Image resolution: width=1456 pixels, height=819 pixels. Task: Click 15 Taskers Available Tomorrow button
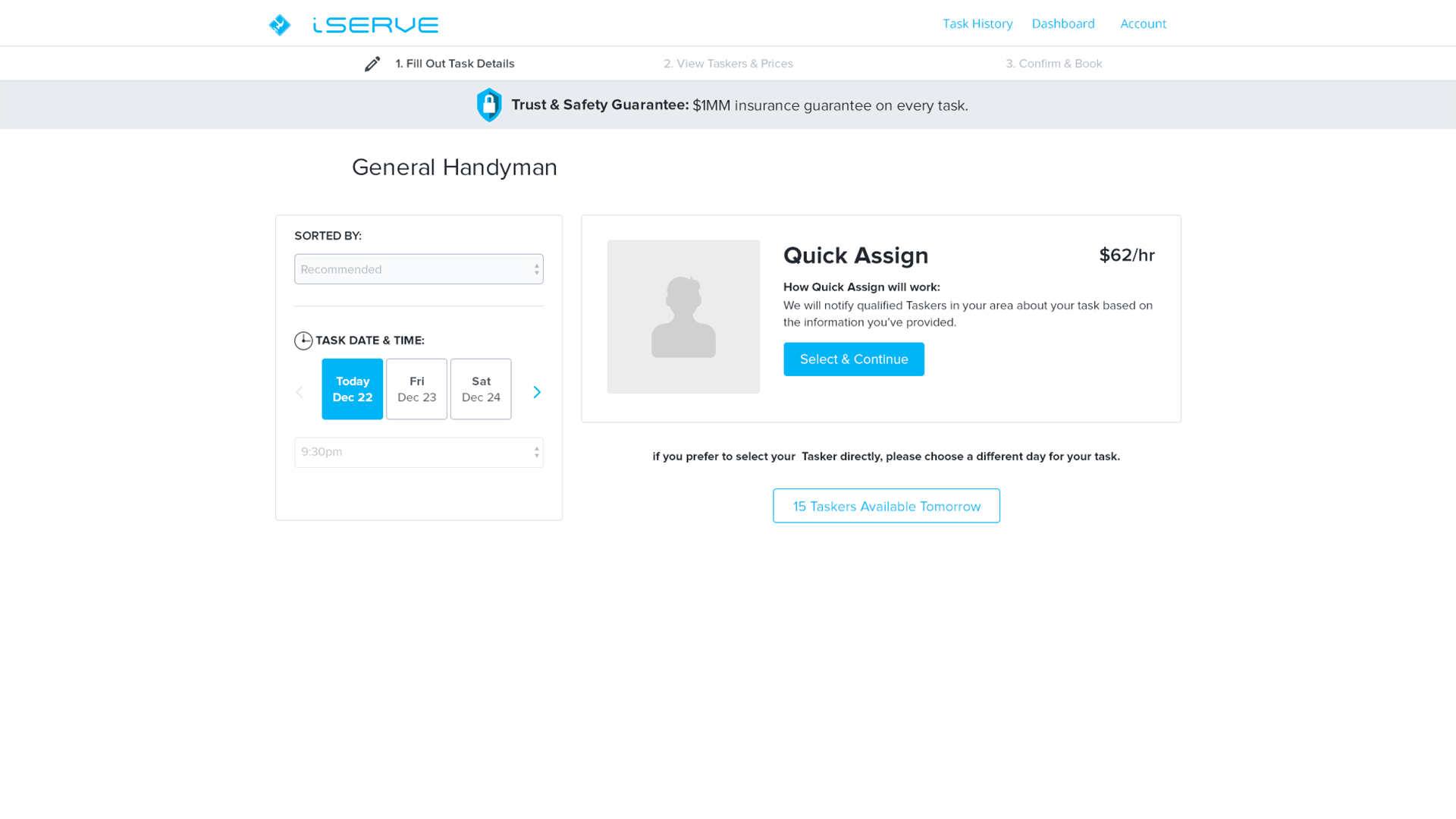886,506
